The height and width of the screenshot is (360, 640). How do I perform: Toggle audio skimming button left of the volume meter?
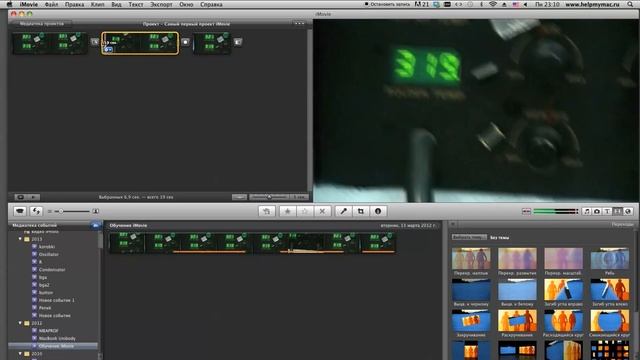527,211
